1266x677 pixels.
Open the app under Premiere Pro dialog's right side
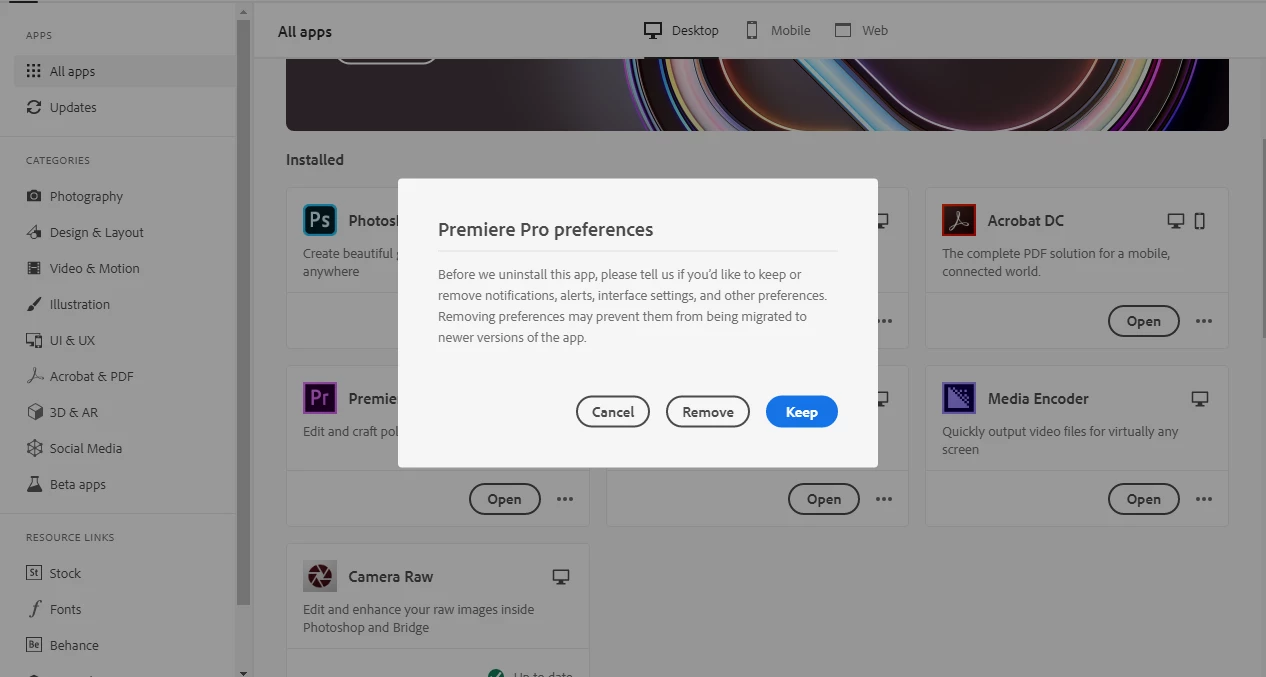tap(824, 499)
